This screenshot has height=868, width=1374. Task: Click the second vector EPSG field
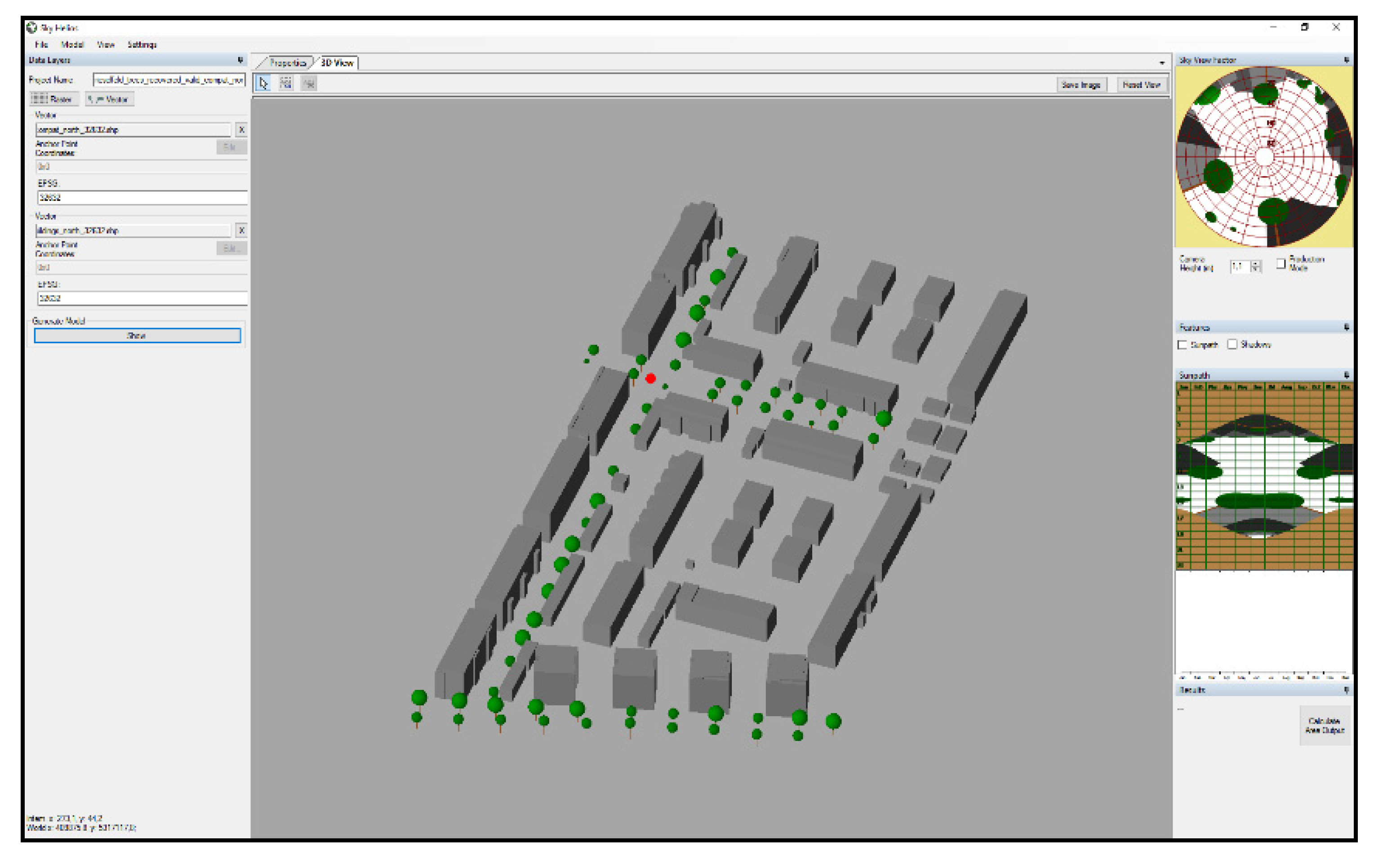(x=142, y=298)
